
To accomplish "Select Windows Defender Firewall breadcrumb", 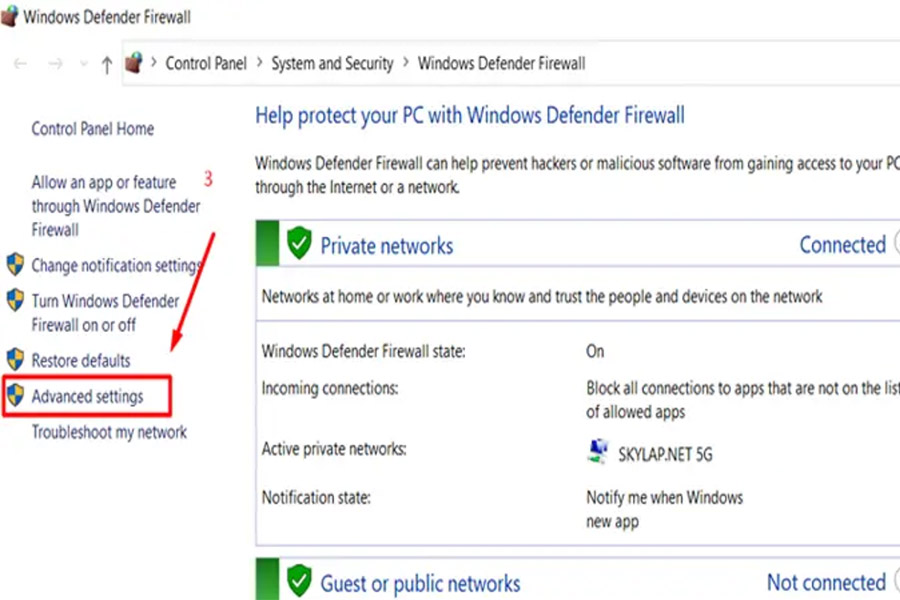I will pos(502,63).
